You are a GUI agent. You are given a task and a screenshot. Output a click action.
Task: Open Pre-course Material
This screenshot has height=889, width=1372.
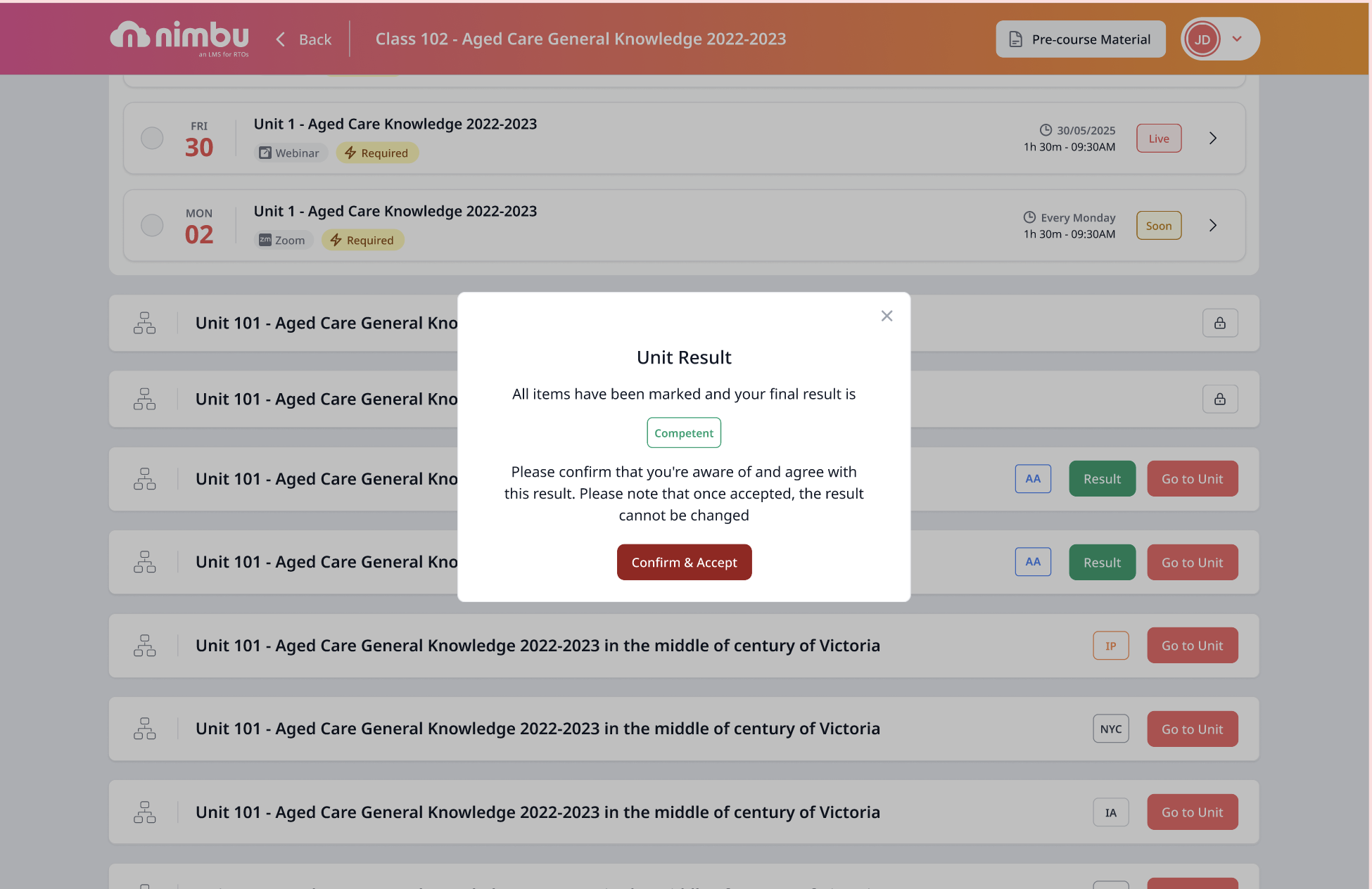(1080, 39)
